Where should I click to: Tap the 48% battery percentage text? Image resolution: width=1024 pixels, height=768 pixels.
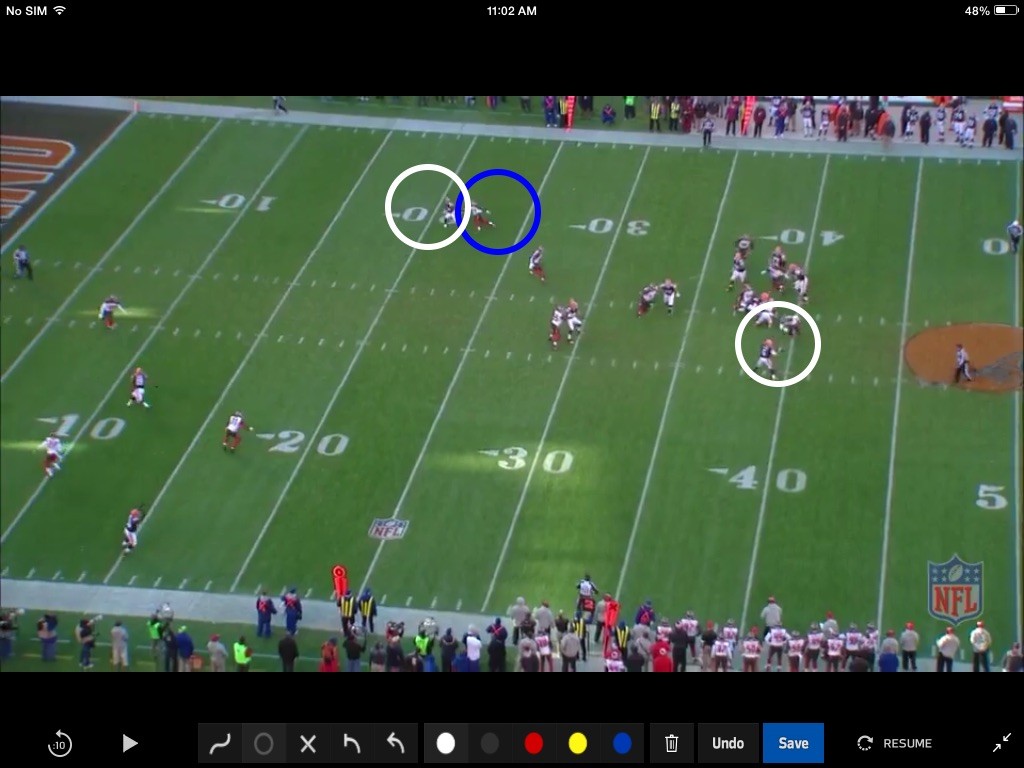click(x=977, y=10)
